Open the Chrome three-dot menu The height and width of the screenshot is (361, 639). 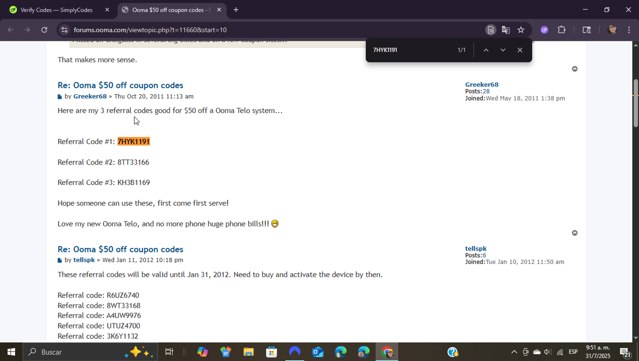click(x=629, y=30)
